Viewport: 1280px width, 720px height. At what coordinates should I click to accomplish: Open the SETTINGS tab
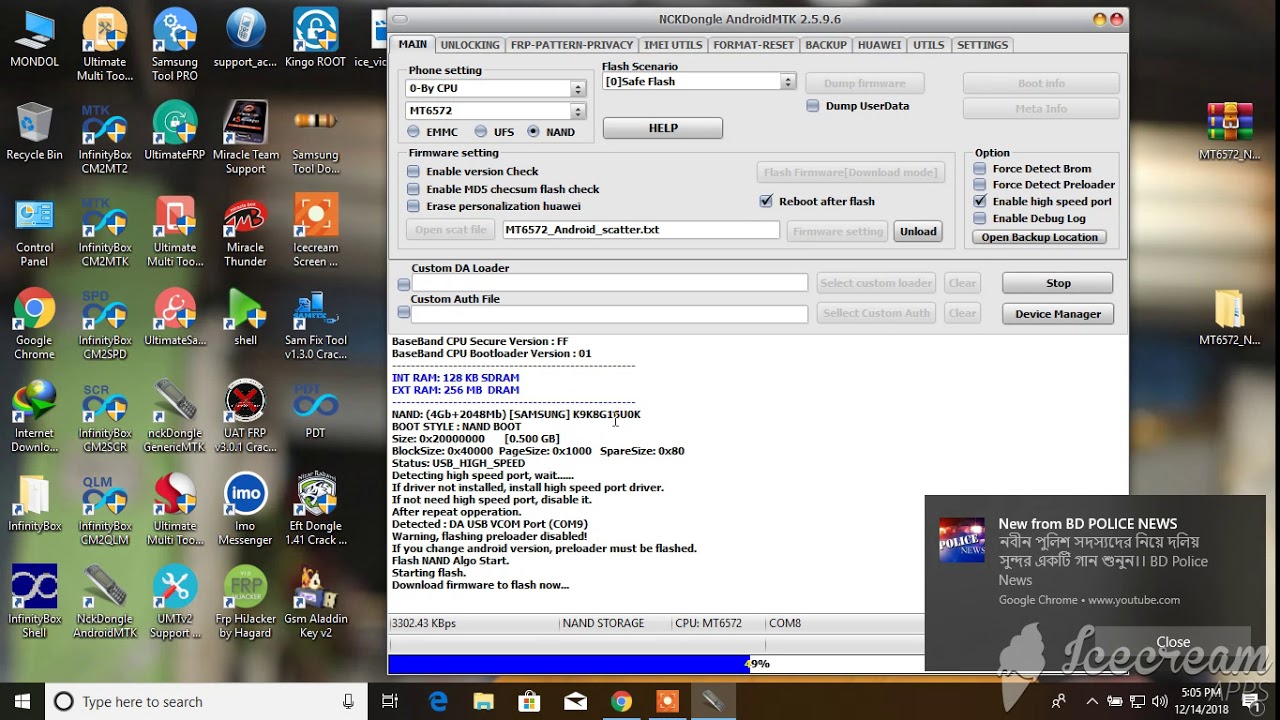point(983,45)
